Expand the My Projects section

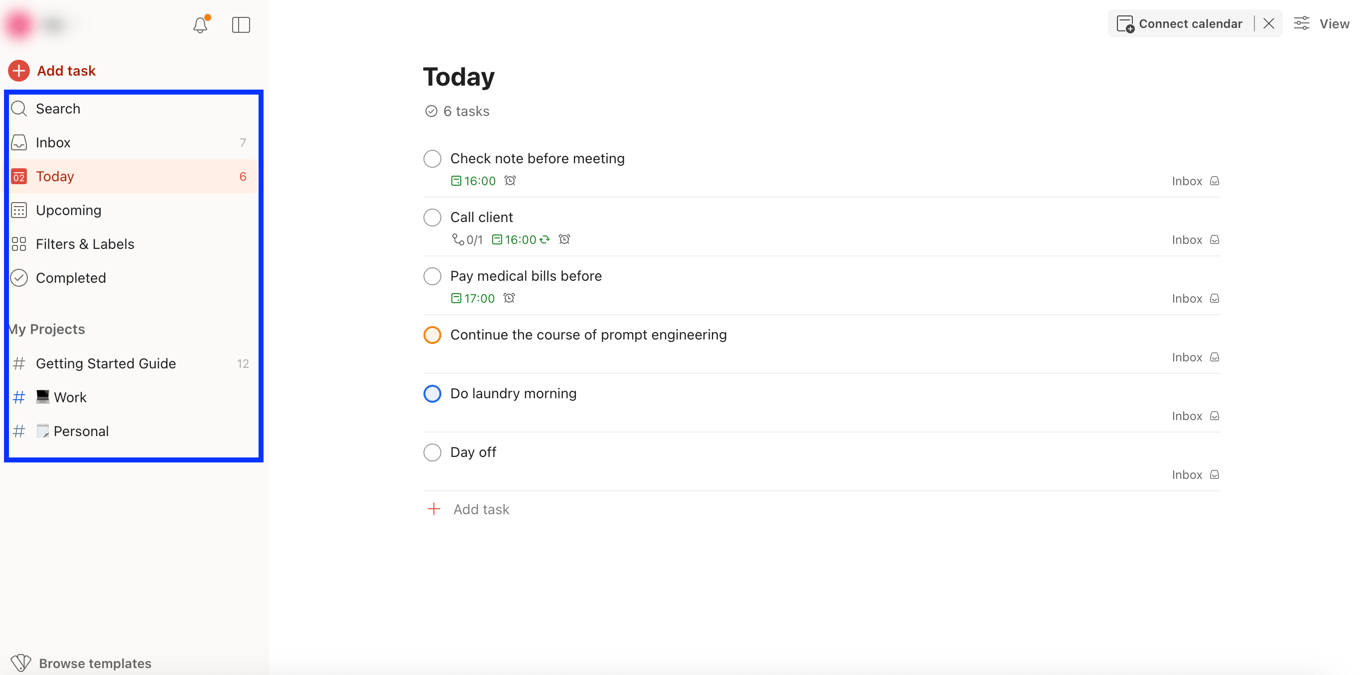47,329
